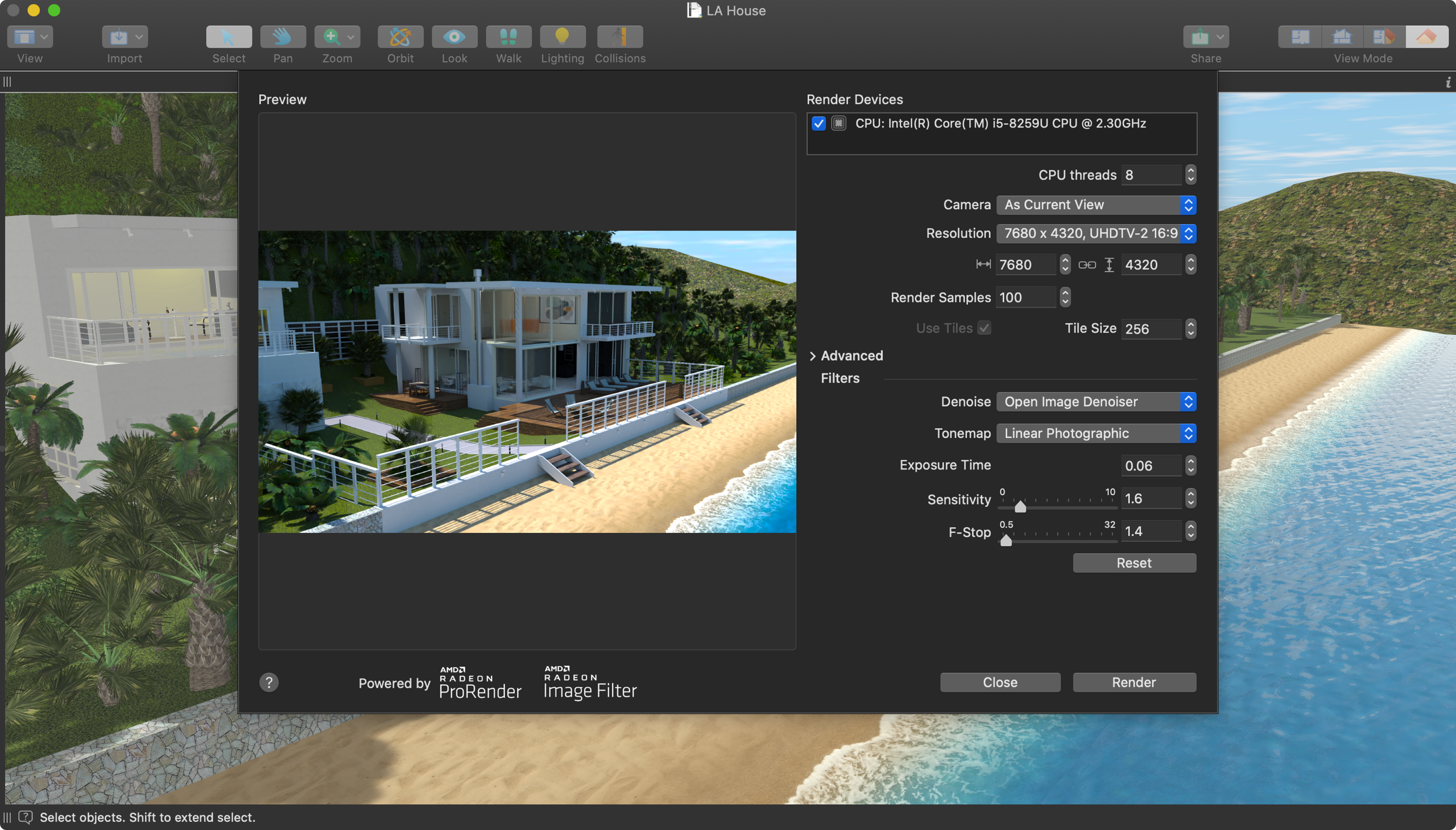Screen dimensions: 1456x830
Task: Open the Import dropdown arrow
Action: point(139,37)
